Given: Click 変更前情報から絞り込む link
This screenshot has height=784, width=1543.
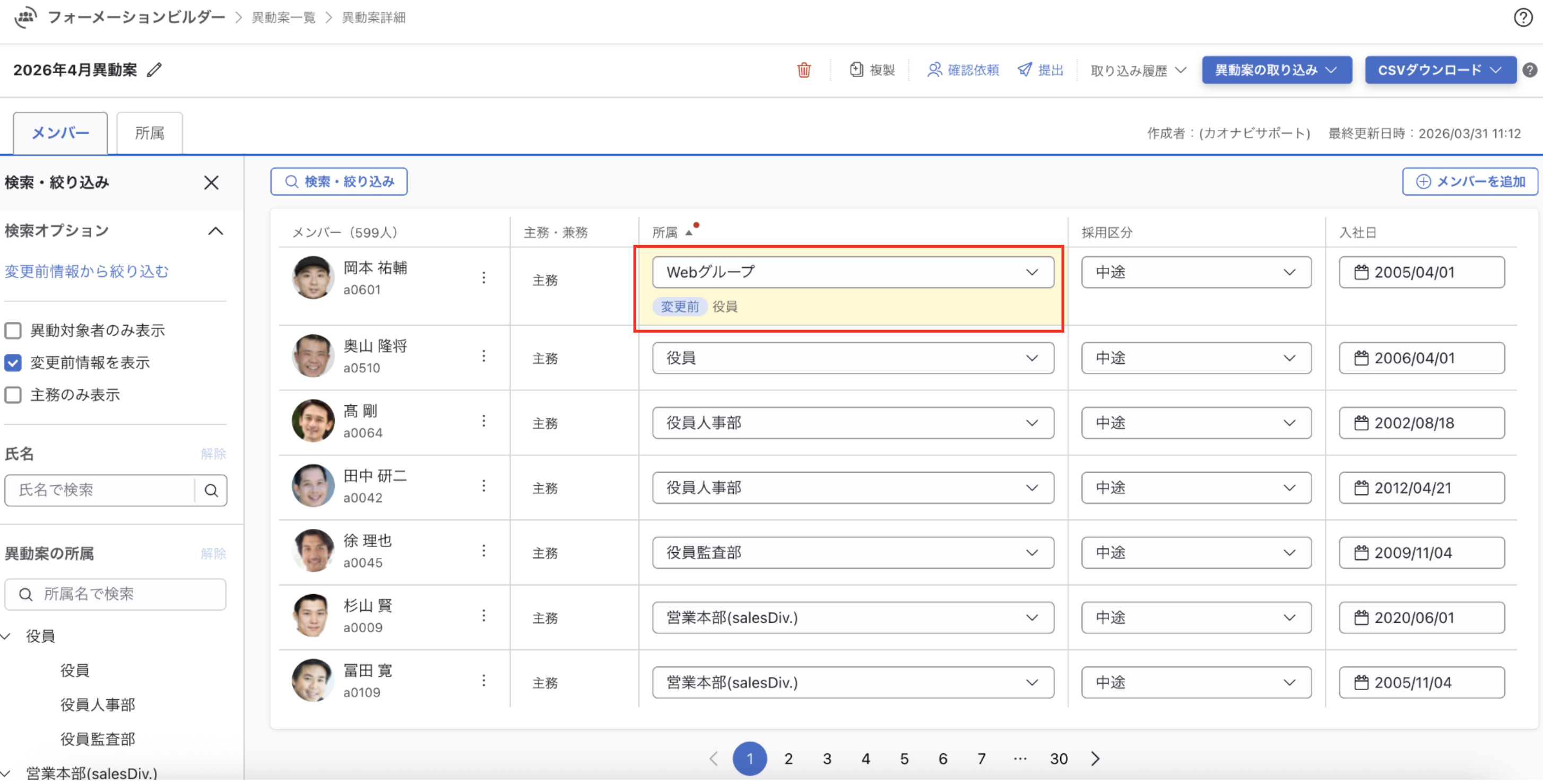Looking at the screenshot, I should click(87, 272).
